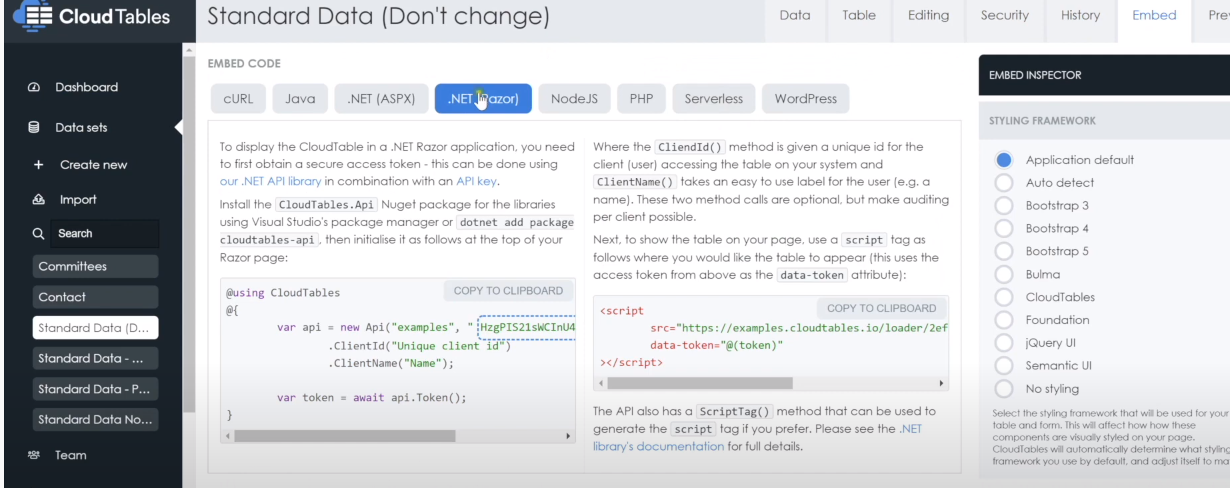1230x488 pixels.
Task: Click the Team people icon
Action: pyautogui.click(x=33, y=455)
